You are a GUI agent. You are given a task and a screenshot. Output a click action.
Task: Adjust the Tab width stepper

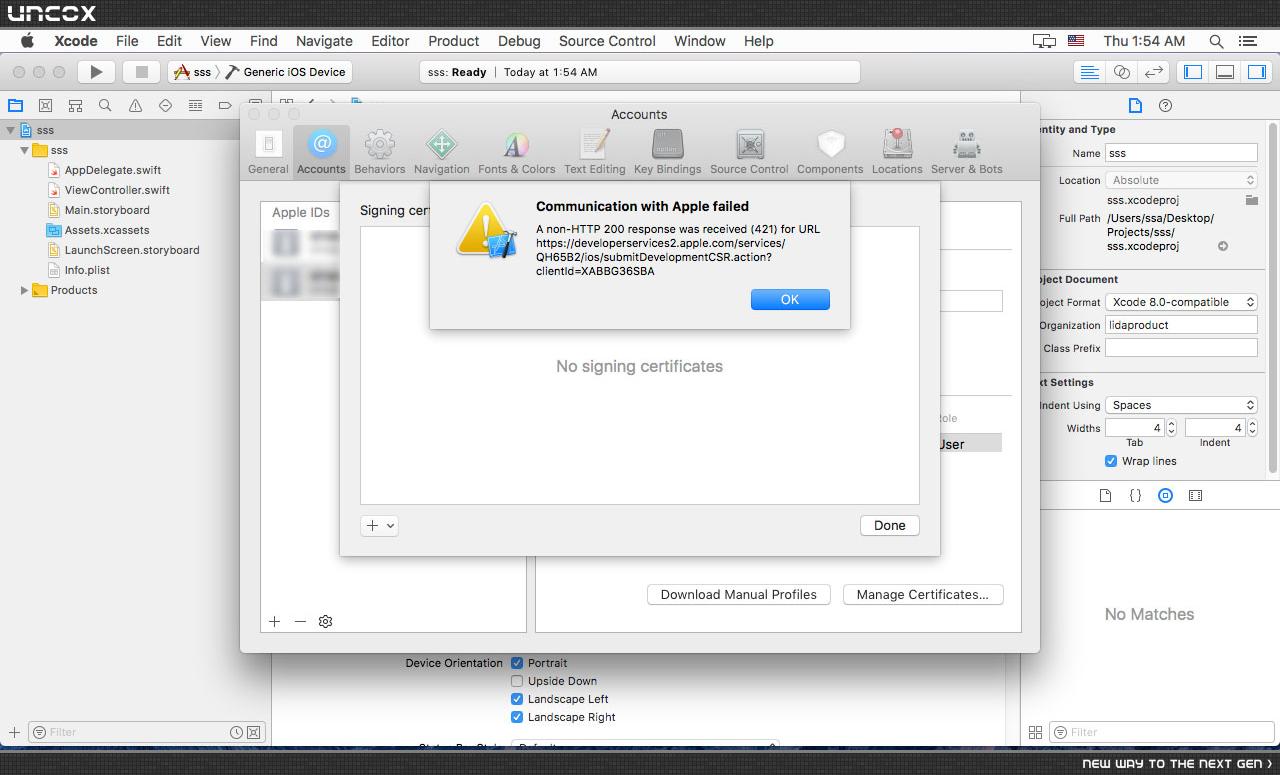pos(1171,428)
